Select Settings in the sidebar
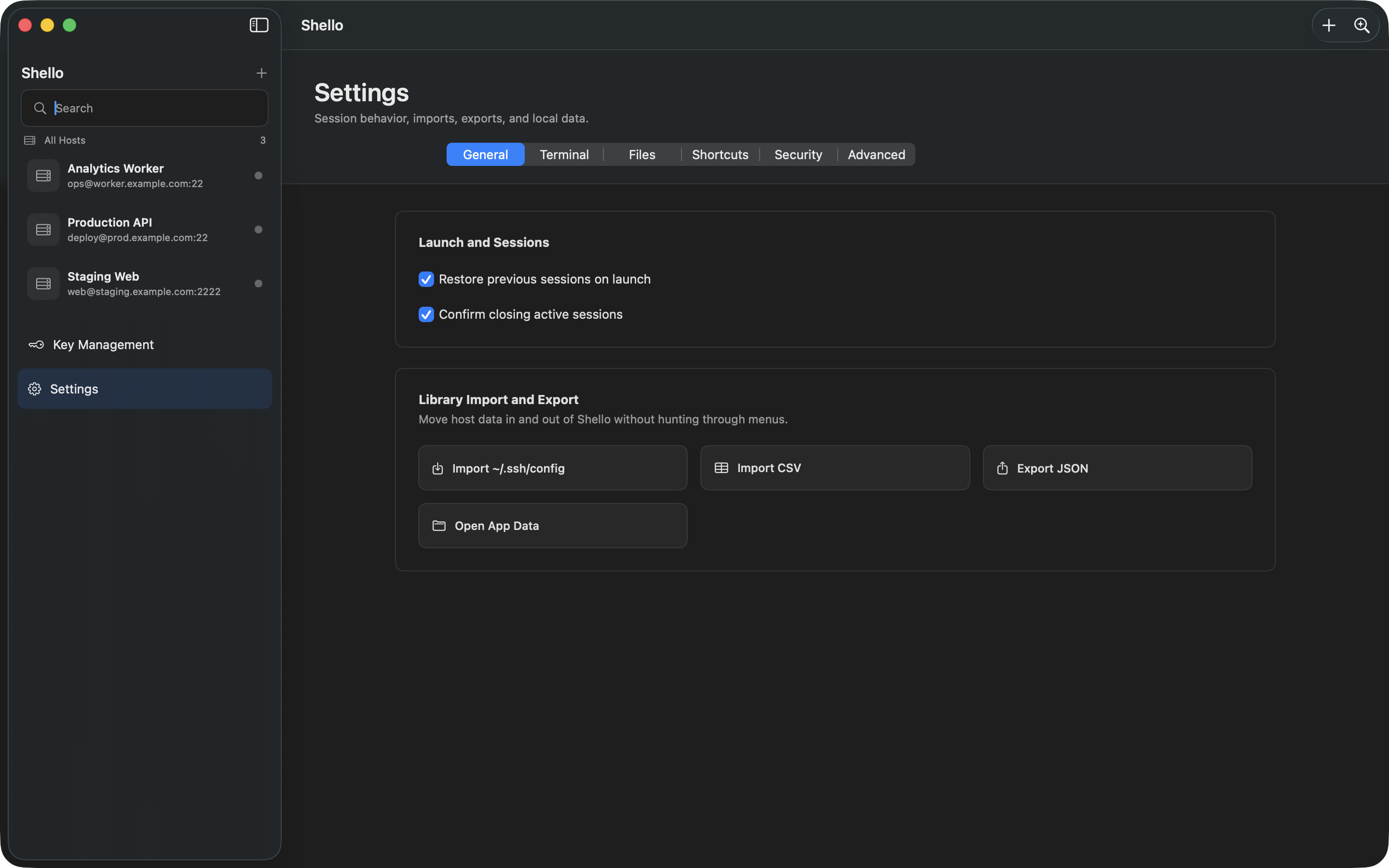Image resolution: width=1389 pixels, height=868 pixels. click(x=145, y=389)
